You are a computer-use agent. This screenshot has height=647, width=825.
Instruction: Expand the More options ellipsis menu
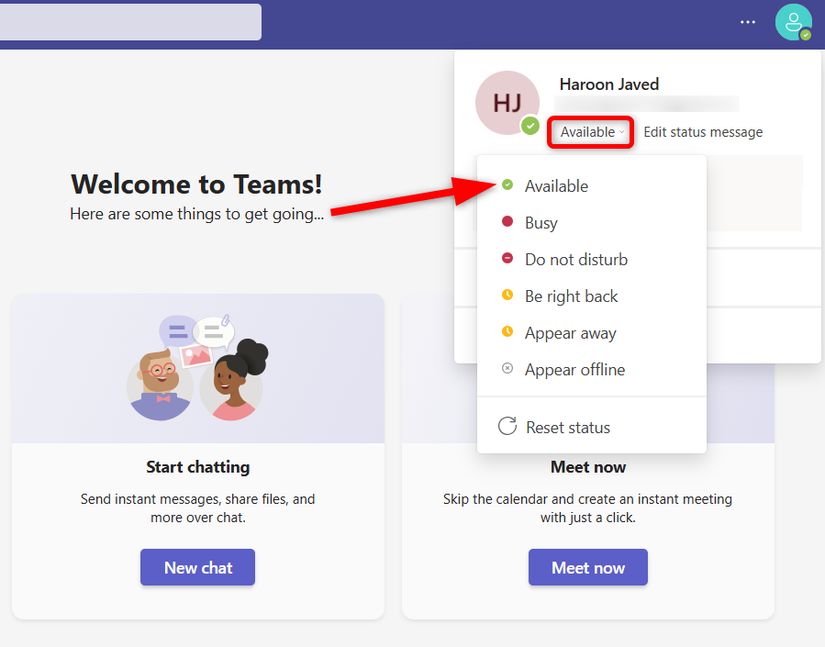747,21
